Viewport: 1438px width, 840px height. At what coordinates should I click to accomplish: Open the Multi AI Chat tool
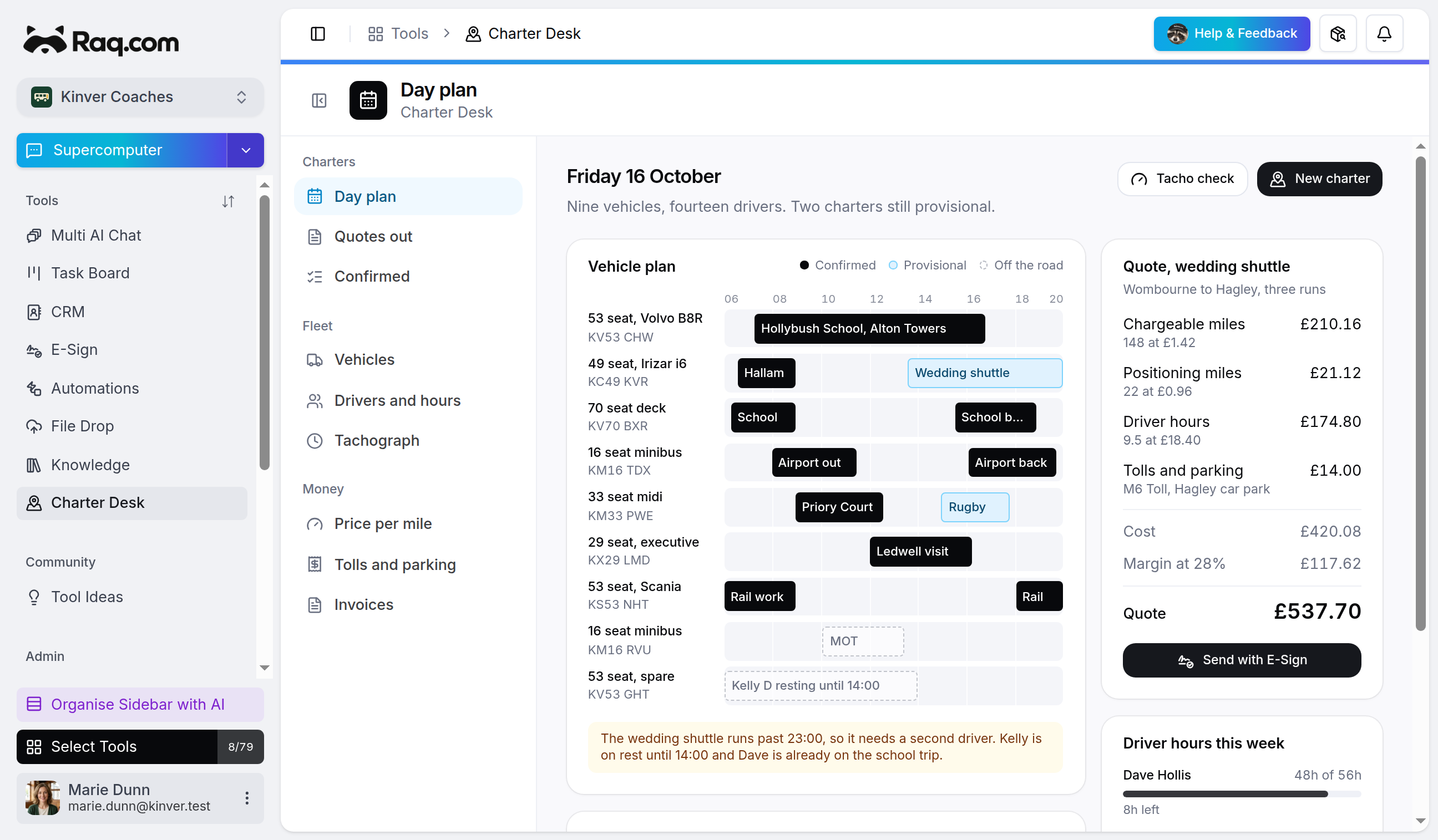coord(132,235)
